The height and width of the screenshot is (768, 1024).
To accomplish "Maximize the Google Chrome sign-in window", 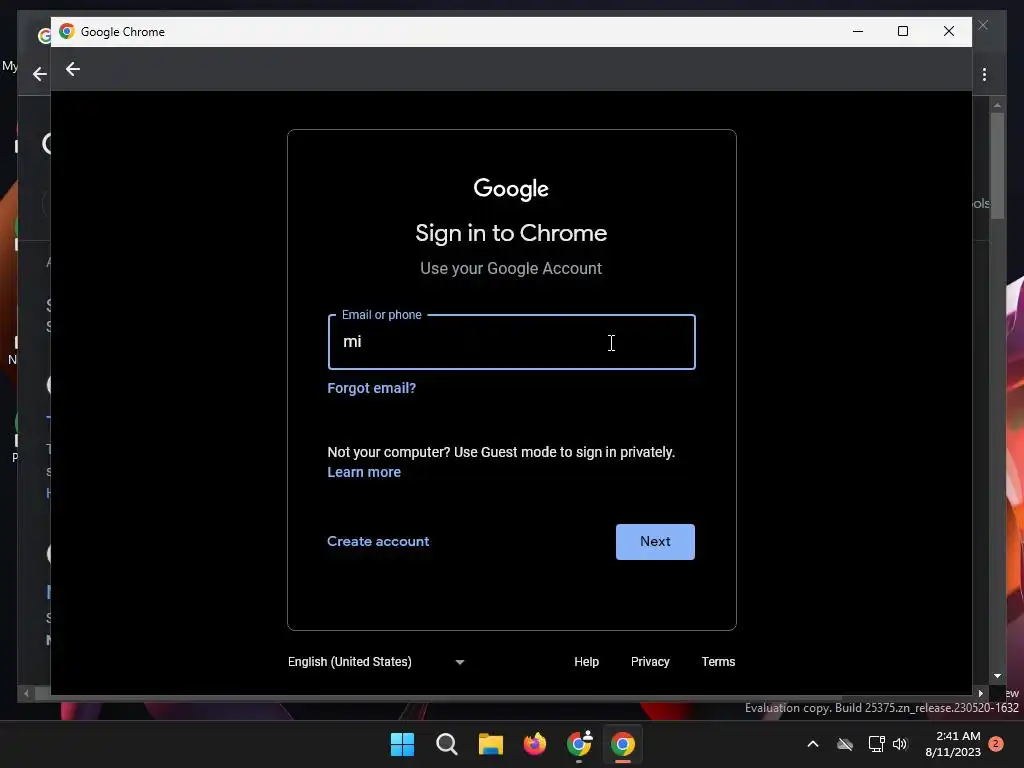I will coord(903,31).
